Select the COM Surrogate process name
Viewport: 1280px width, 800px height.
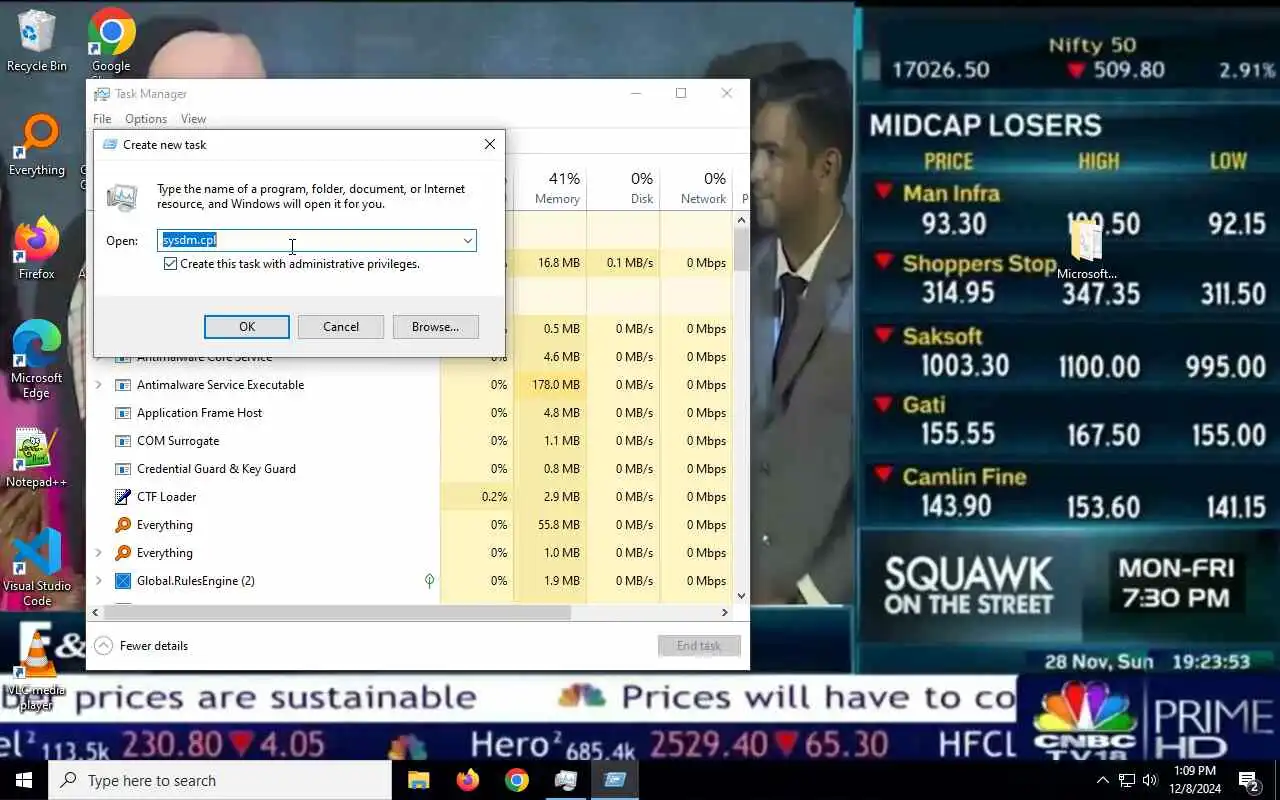pos(178,441)
